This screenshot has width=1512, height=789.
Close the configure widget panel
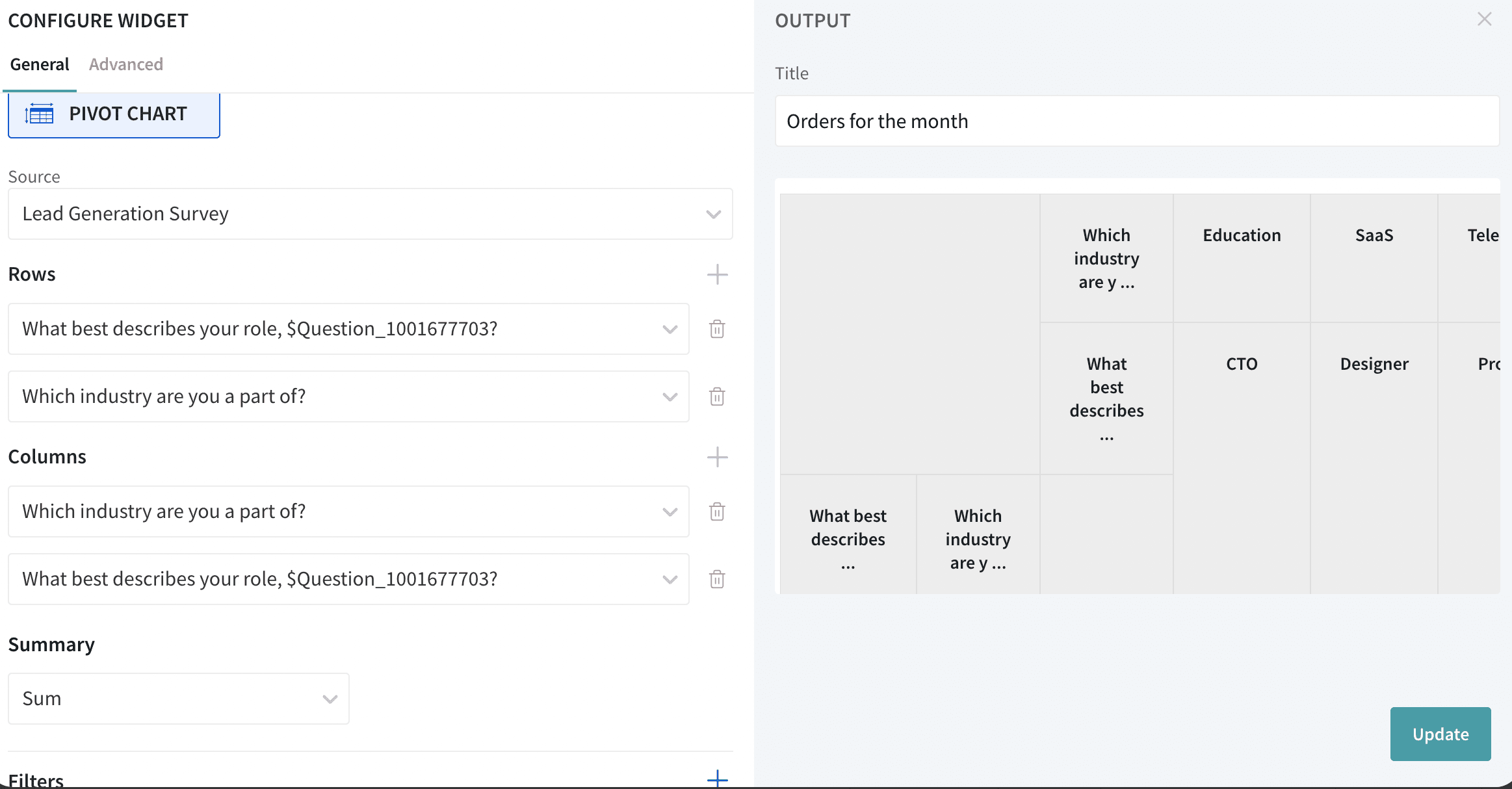coord(1484,19)
